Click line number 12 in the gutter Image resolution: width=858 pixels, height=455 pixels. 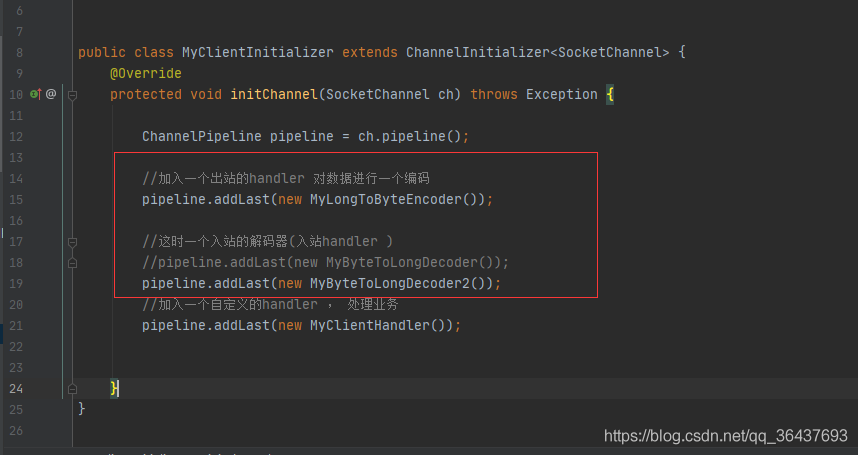click(16, 137)
